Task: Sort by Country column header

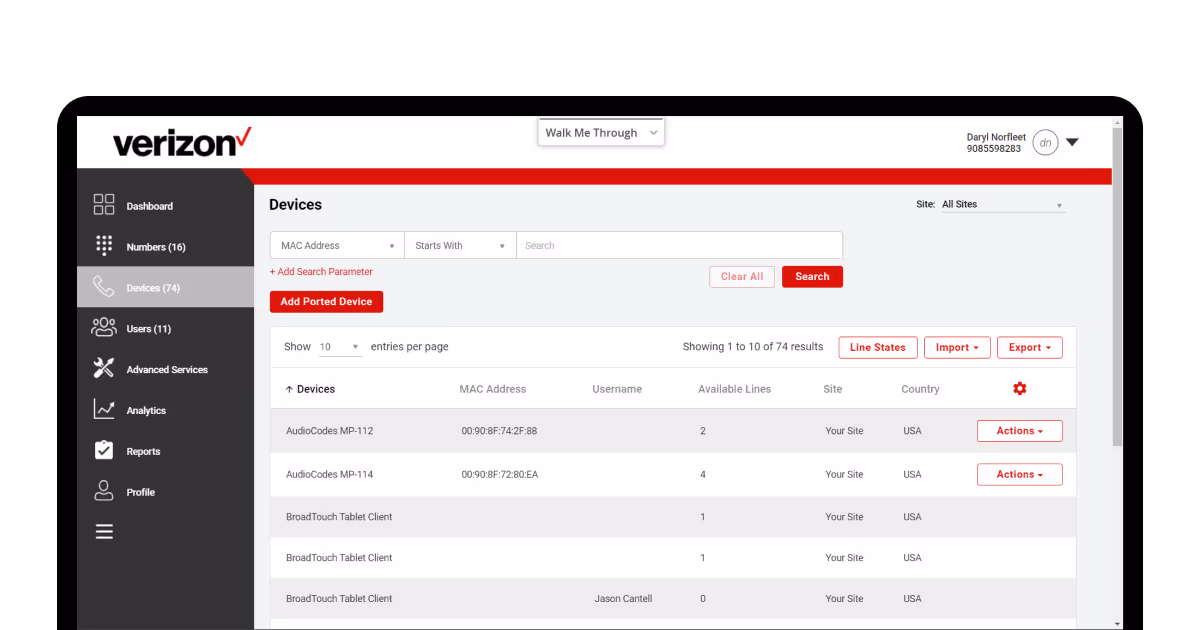Action: (920, 389)
